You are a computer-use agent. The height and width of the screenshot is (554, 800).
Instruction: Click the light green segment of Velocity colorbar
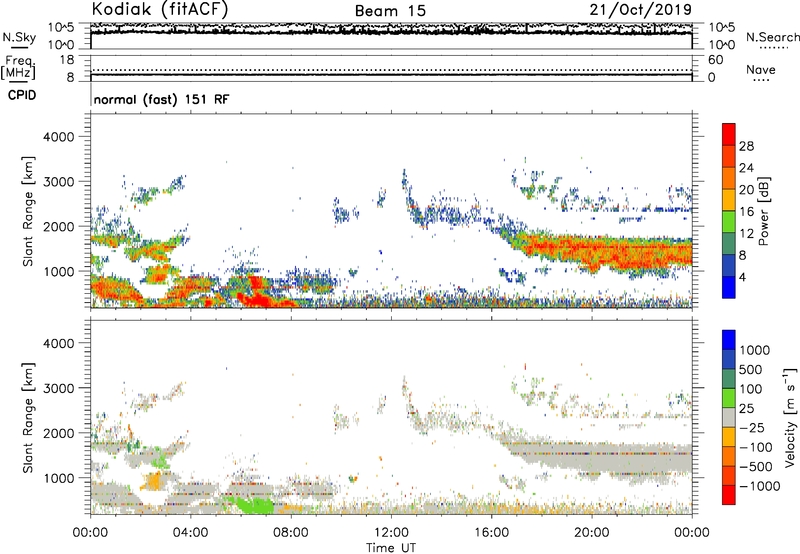(x=729, y=398)
